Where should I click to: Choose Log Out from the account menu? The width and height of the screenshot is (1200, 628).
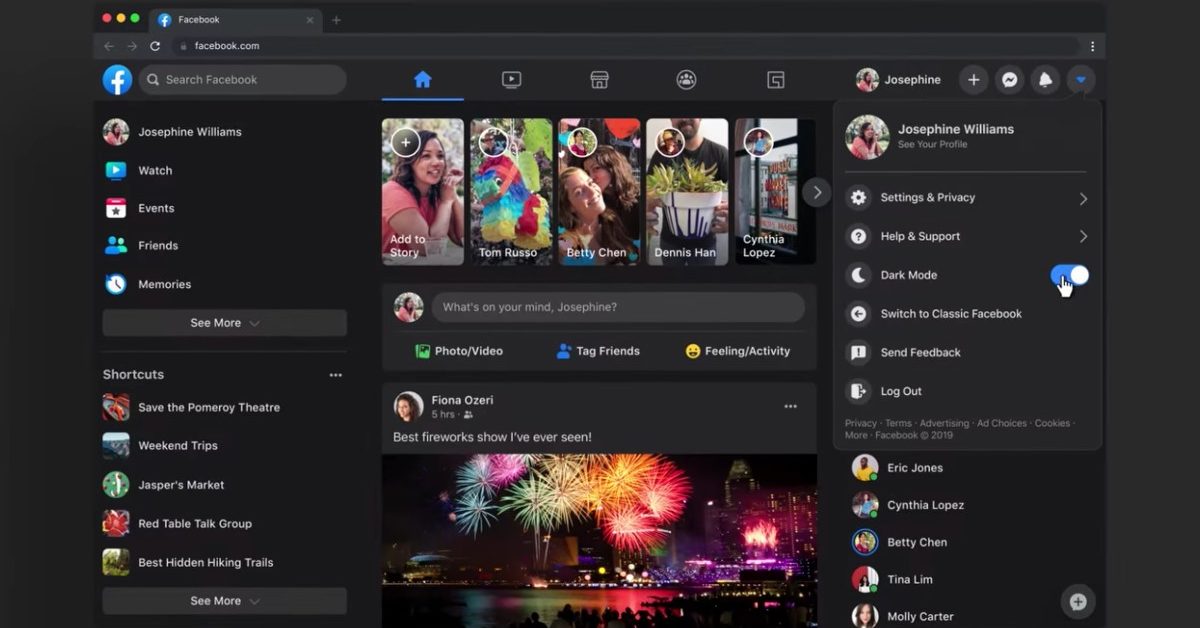tap(900, 391)
